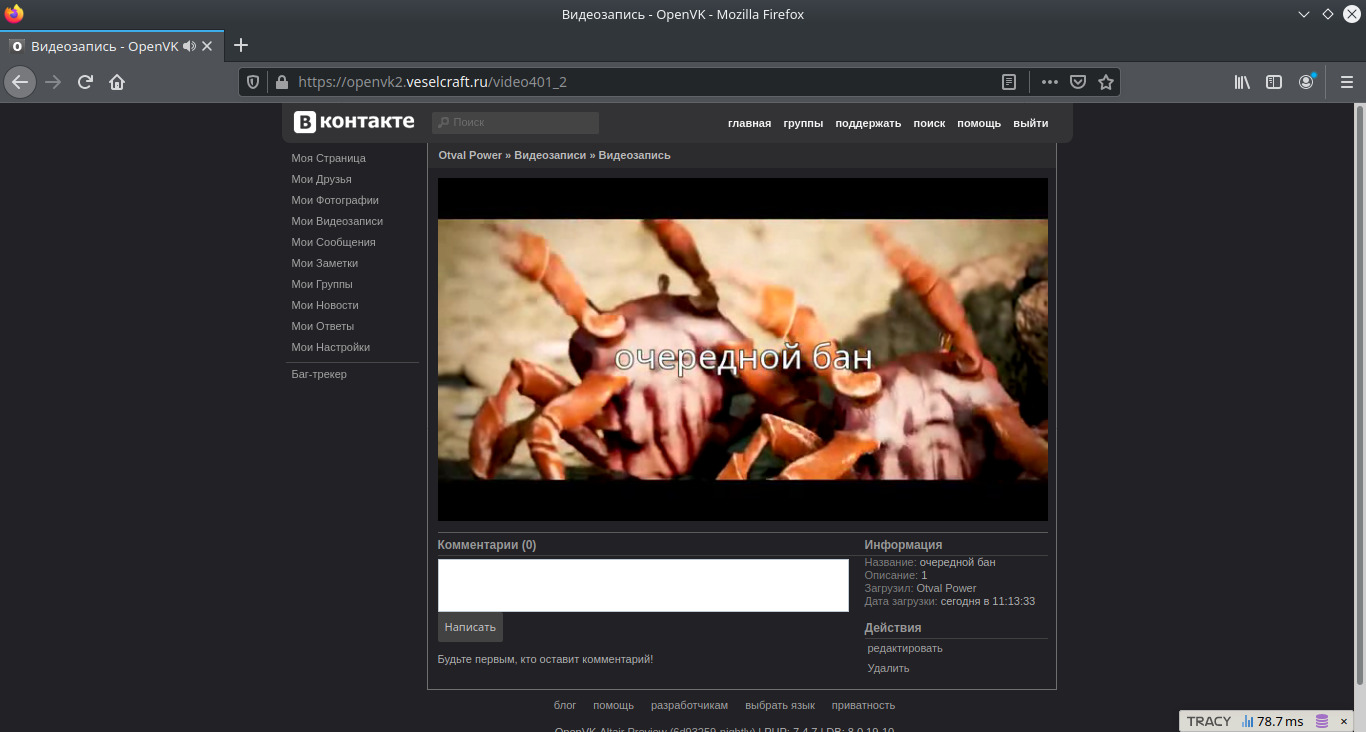Viewport: 1366px width, 732px height.
Task: Reload the current page
Action: (85, 82)
